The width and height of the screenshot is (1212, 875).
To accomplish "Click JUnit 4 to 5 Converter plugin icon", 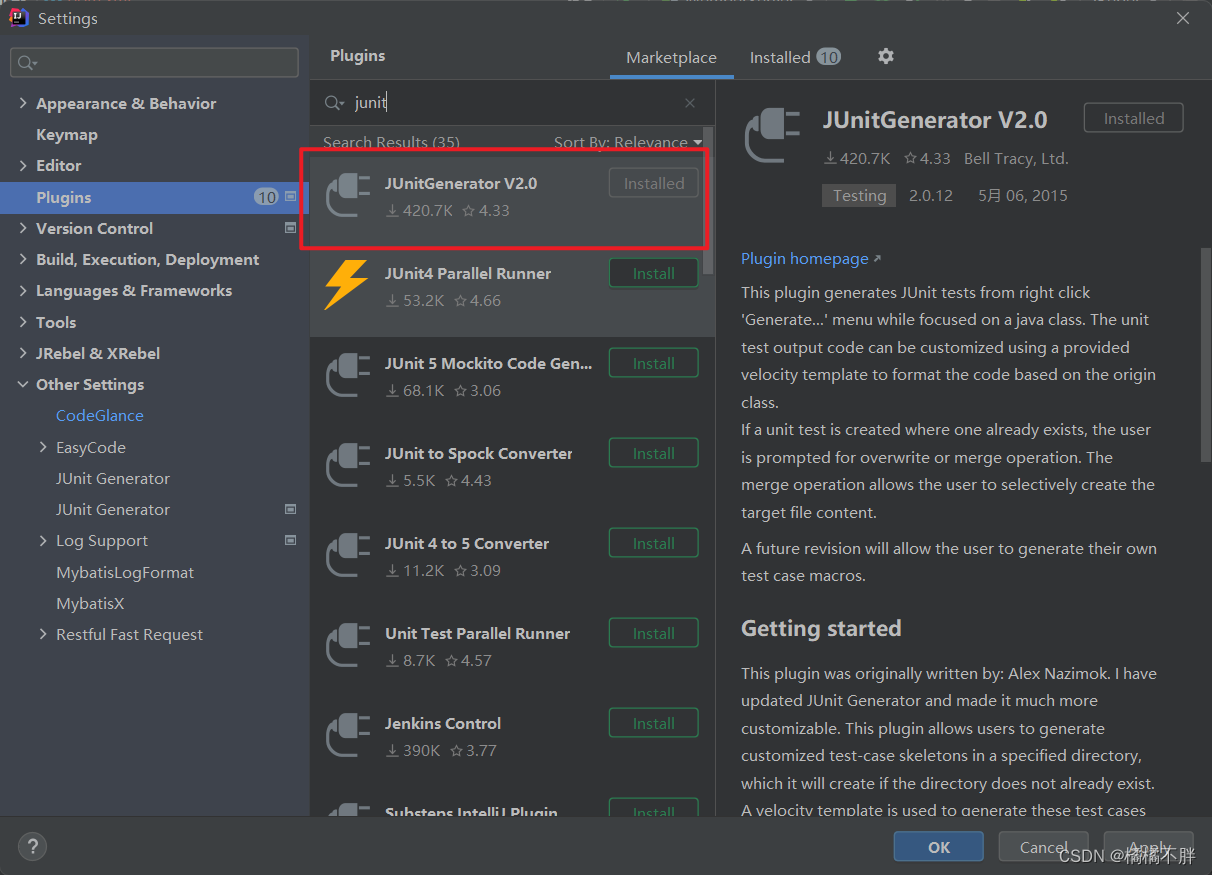I will point(348,556).
